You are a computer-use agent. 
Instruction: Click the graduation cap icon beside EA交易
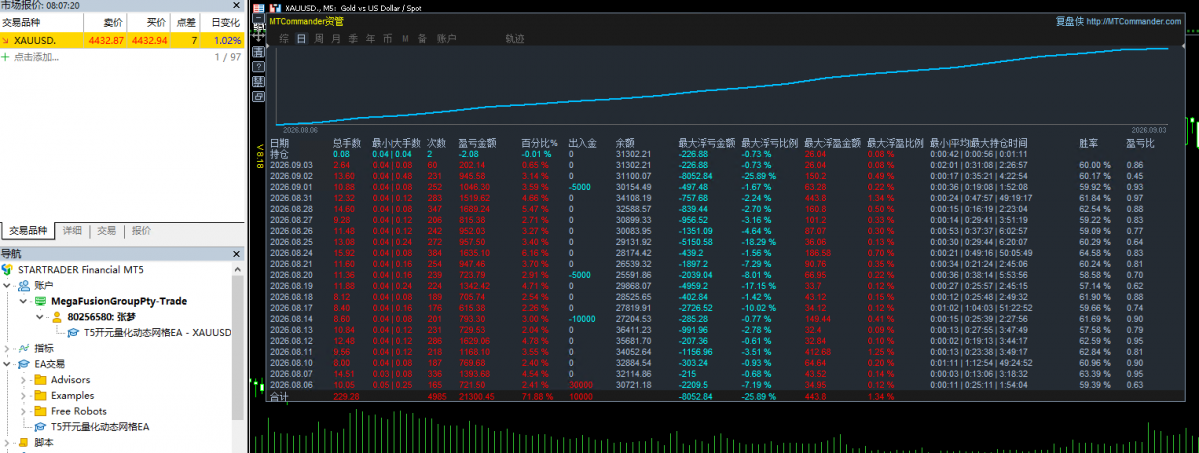[24, 364]
